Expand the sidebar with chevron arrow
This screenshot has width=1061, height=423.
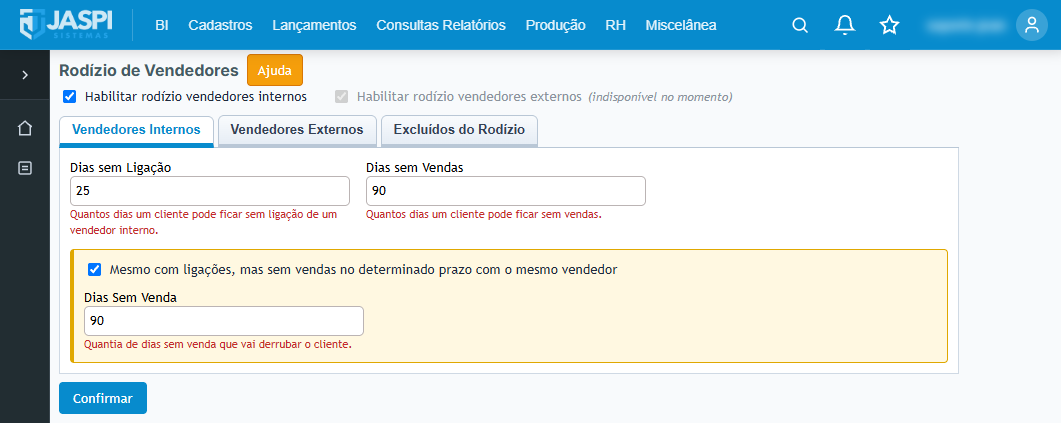tap(25, 74)
